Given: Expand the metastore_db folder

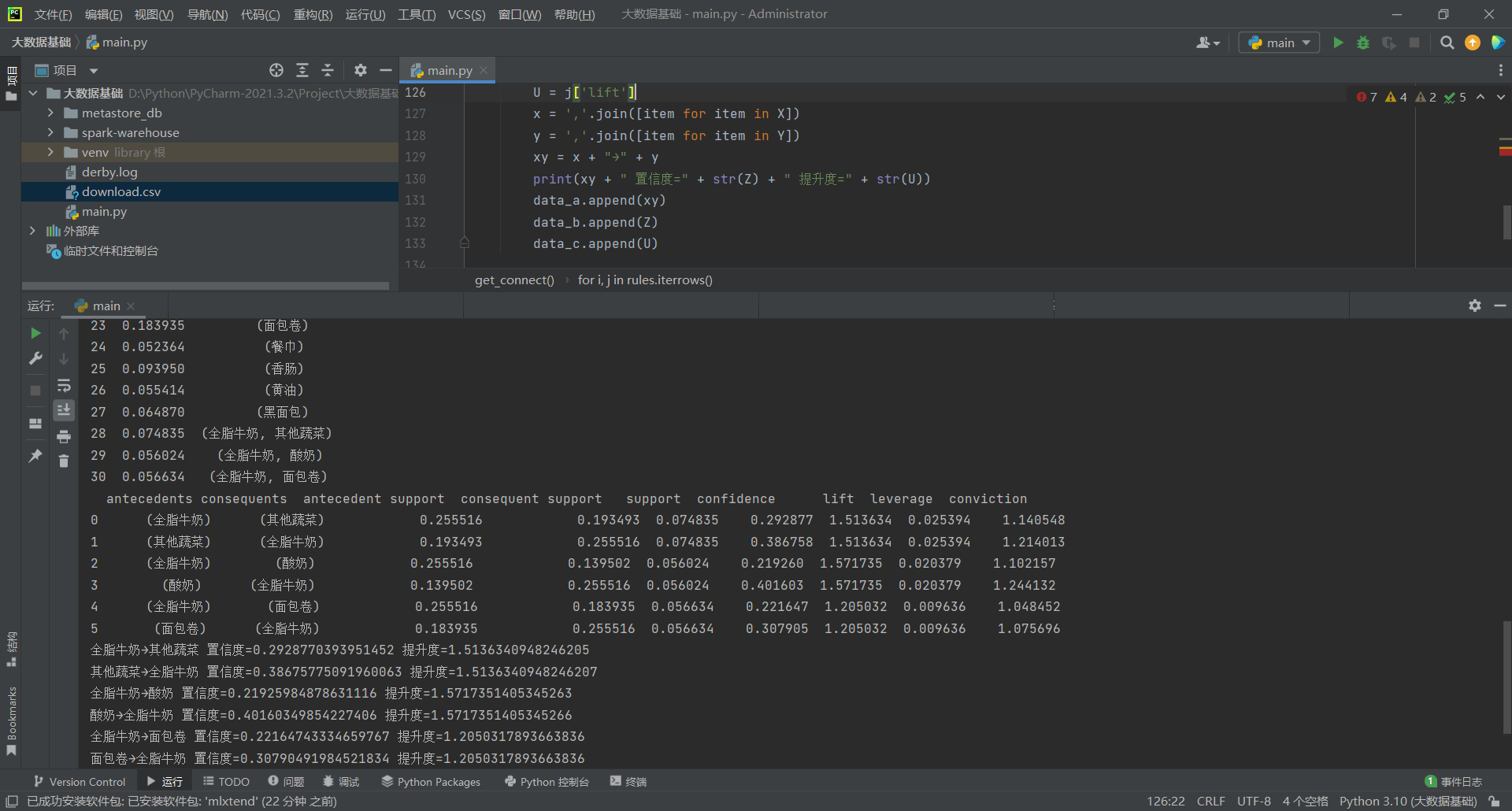Looking at the screenshot, I should [50, 113].
